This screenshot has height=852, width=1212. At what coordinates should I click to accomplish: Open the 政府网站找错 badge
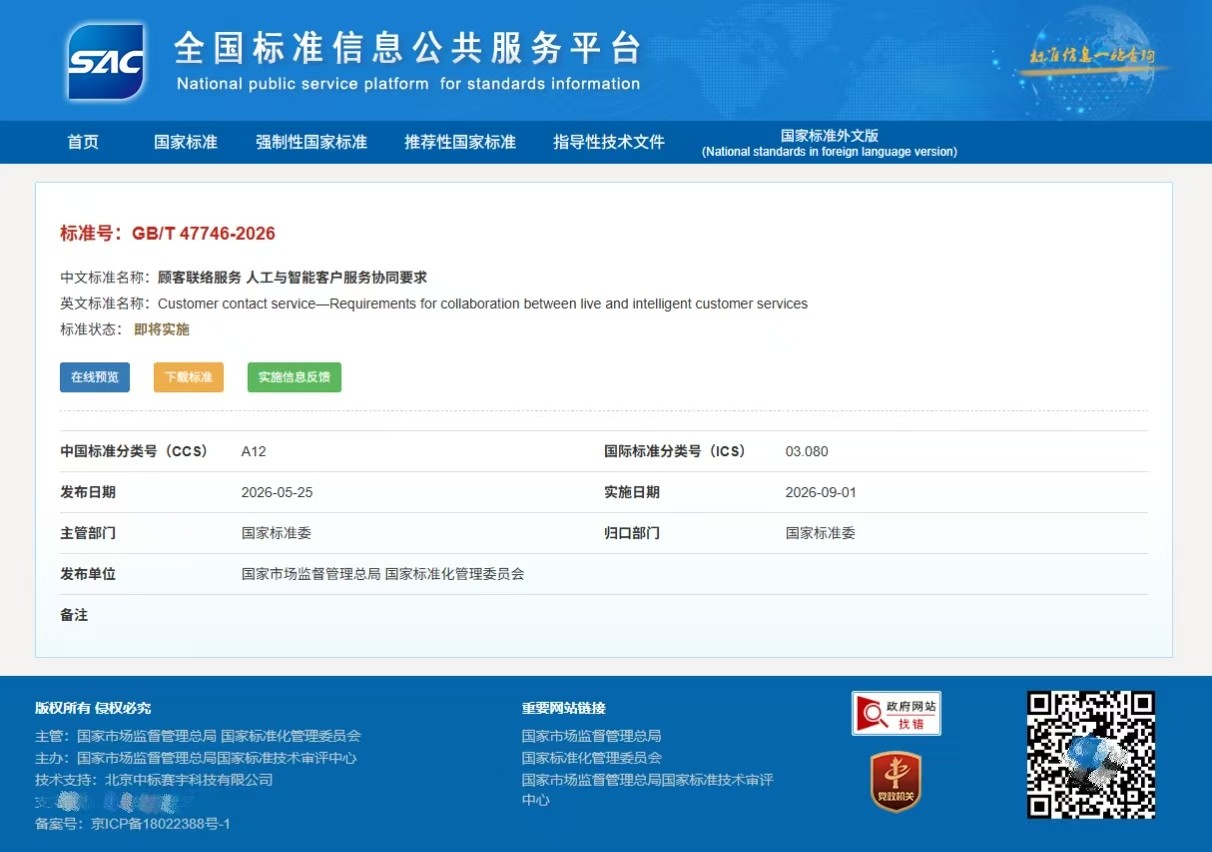click(x=896, y=713)
